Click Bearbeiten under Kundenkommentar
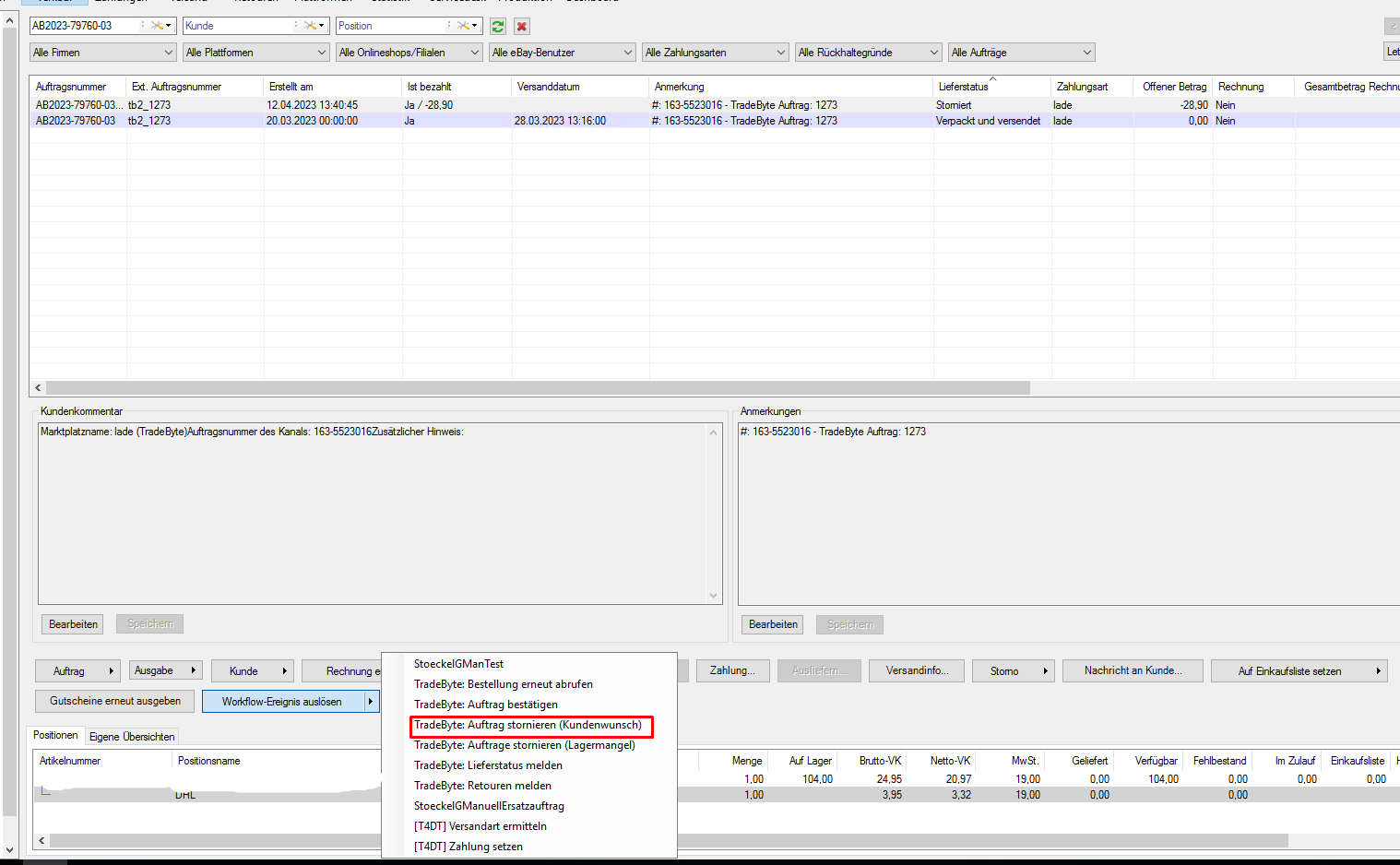This screenshot has width=1400, height=865. [x=73, y=624]
